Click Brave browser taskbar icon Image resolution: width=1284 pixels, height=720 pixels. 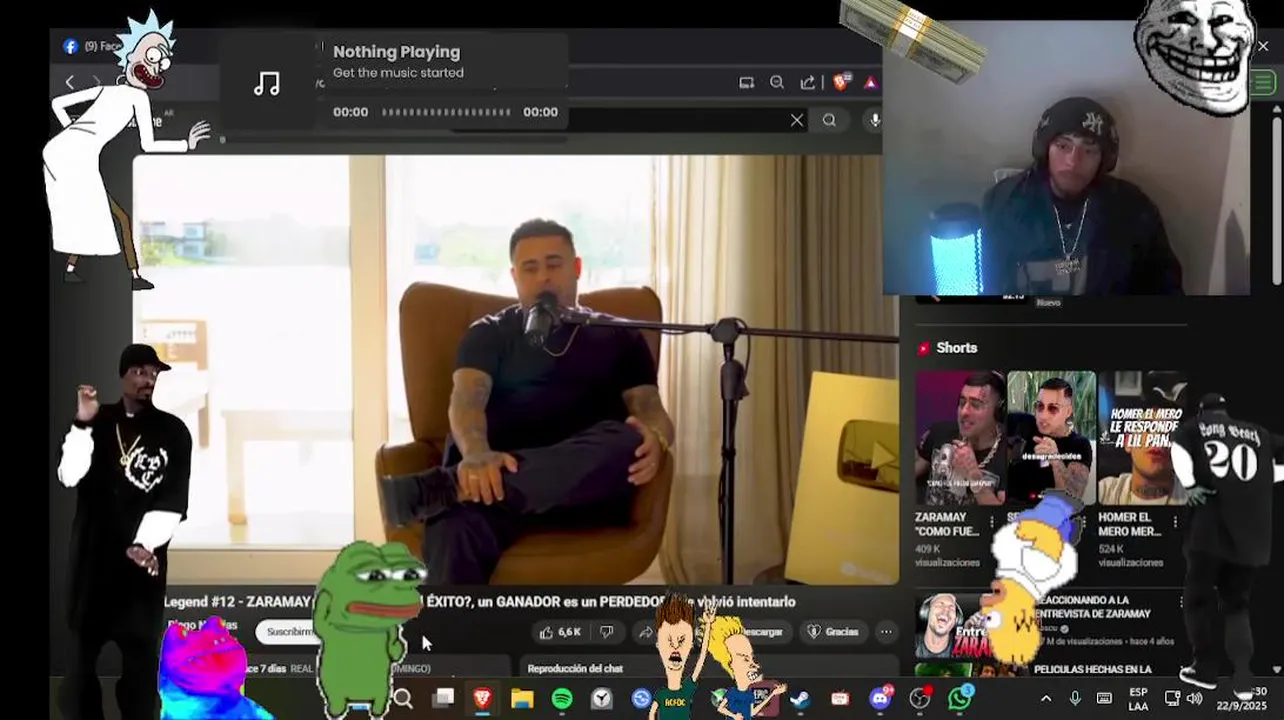tap(482, 698)
